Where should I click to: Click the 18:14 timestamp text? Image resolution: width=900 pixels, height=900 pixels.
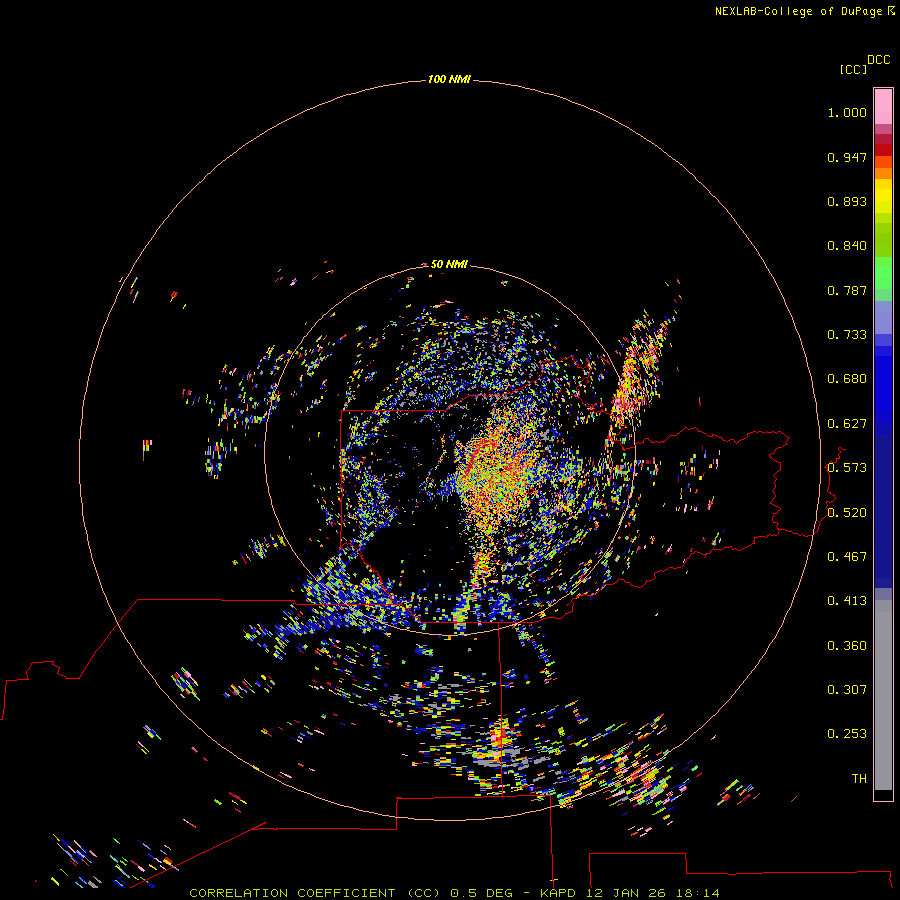(696, 893)
